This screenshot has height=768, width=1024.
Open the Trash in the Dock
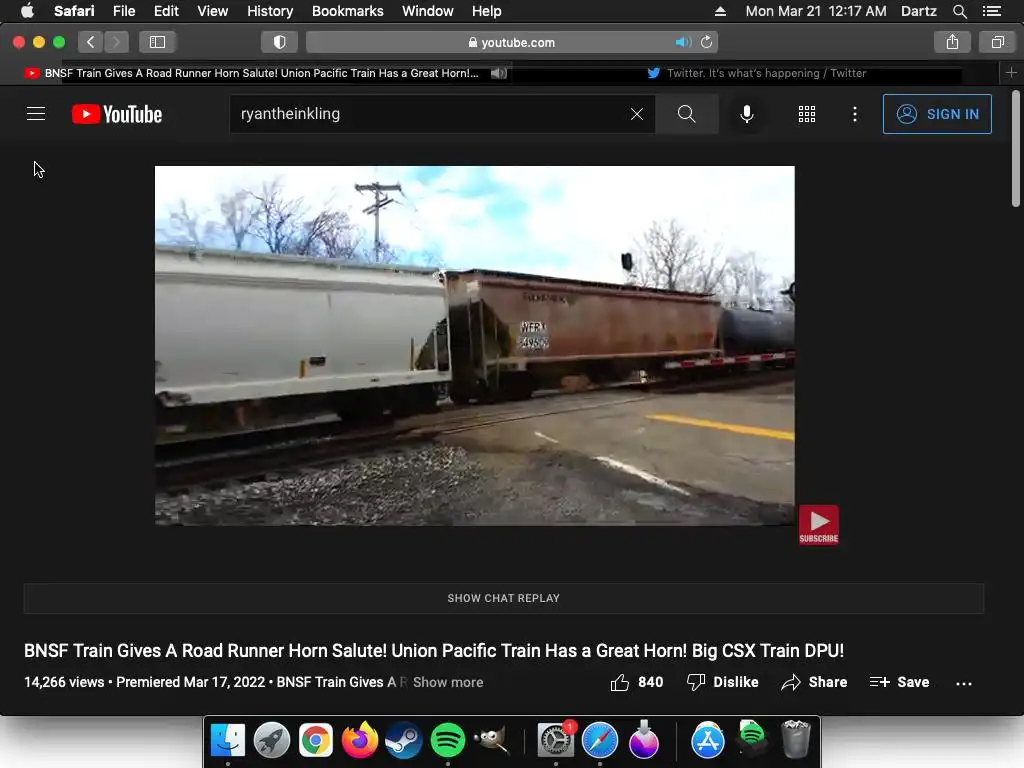pos(795,739)
